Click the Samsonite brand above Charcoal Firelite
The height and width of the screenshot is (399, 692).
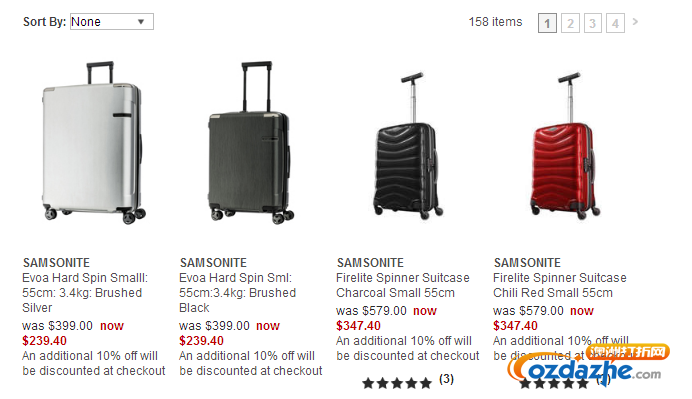[x=370, y=263]
